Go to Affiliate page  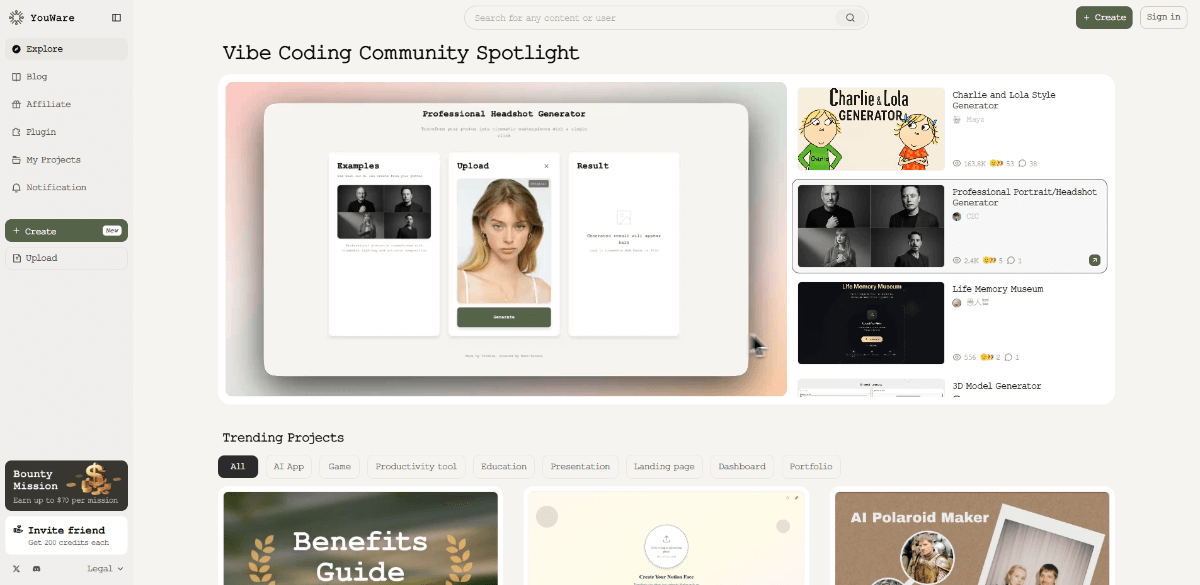click(66, 104)
